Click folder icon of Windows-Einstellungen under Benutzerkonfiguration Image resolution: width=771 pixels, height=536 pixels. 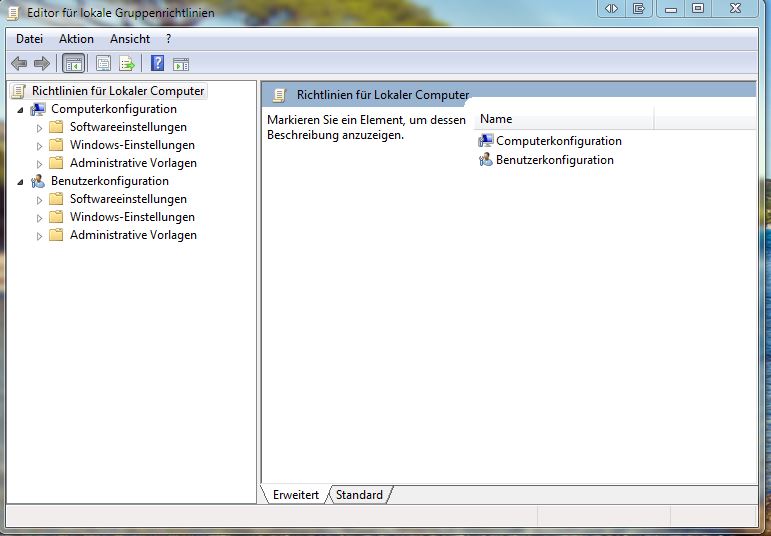(x=57, y=217)
